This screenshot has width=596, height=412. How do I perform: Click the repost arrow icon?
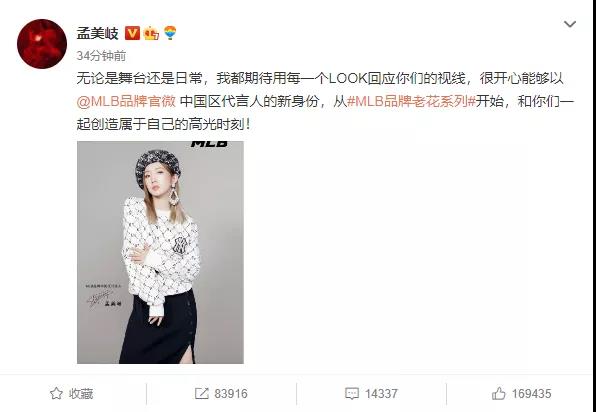click(x=201, y=393)
